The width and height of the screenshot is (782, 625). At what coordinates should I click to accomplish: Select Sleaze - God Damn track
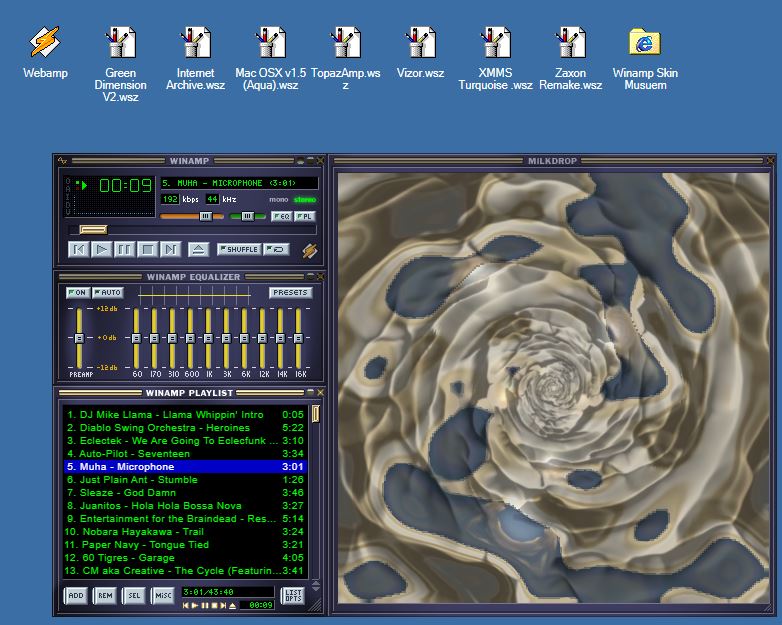point(185,492)
